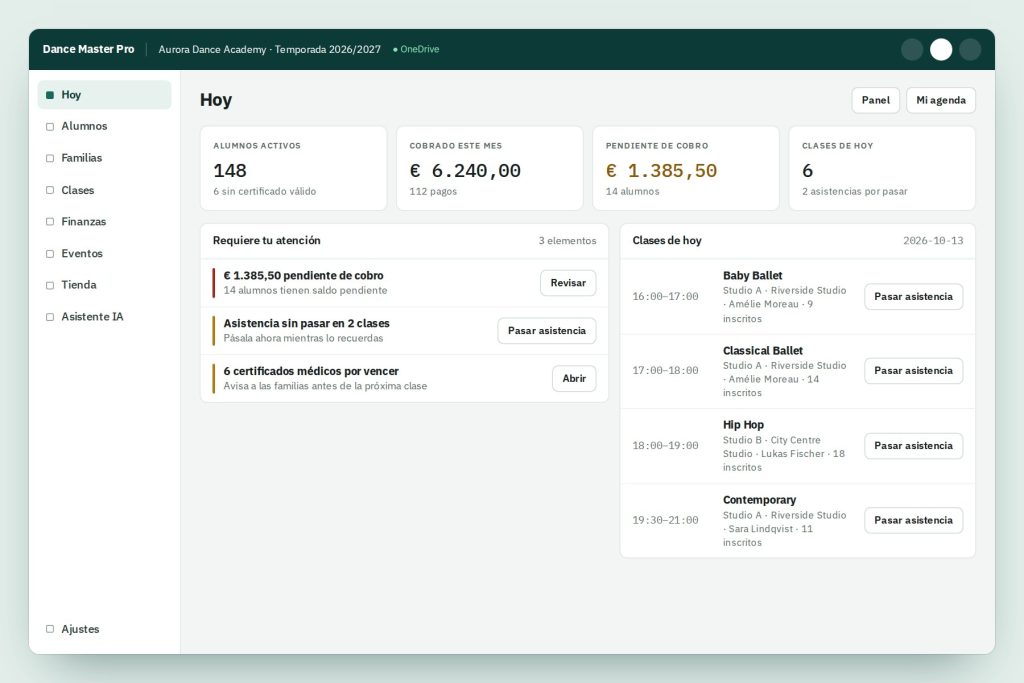1024x683 pixels.
Task: Click the 18:00–19:00 time slot
Action: pyautogui.click(x=665, y=445)
